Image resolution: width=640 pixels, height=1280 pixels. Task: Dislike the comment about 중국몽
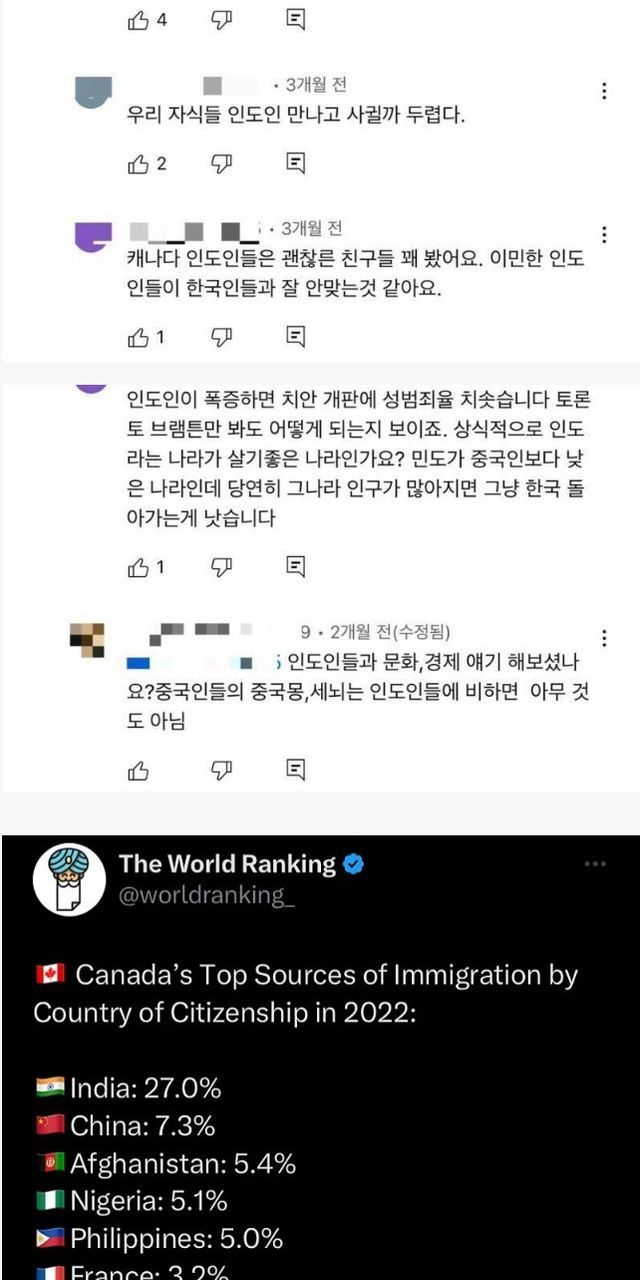pyautogui.click(x=221, y=770)
